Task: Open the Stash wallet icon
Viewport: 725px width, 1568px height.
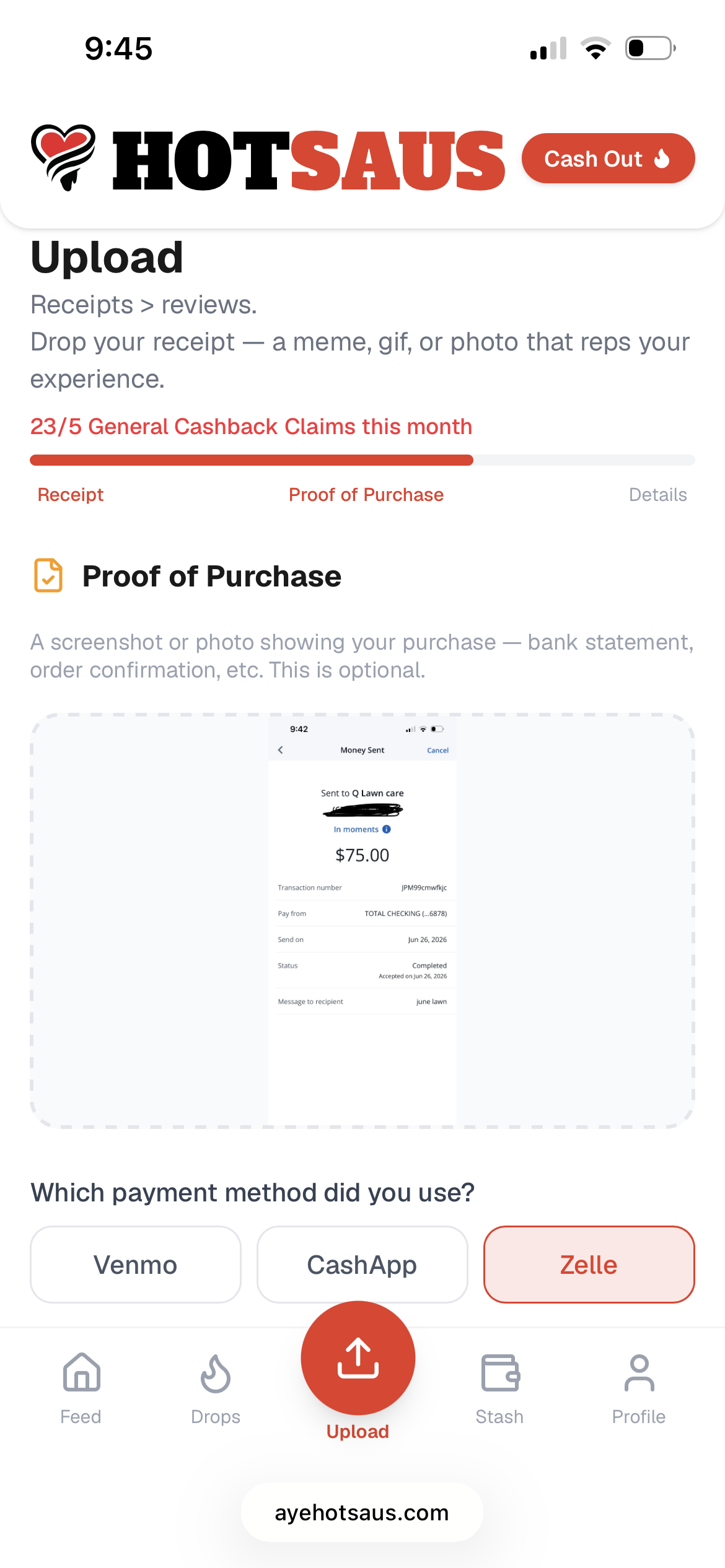Action: (x=500, y=1373)
